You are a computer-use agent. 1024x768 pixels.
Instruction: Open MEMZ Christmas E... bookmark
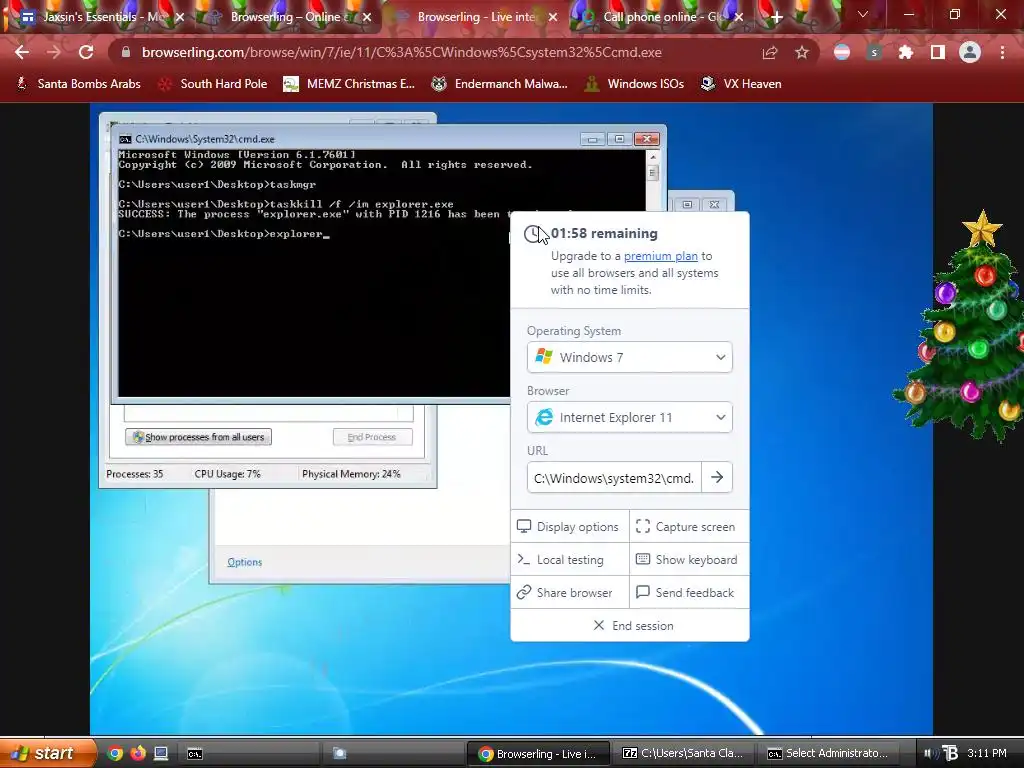pos(349,84)
